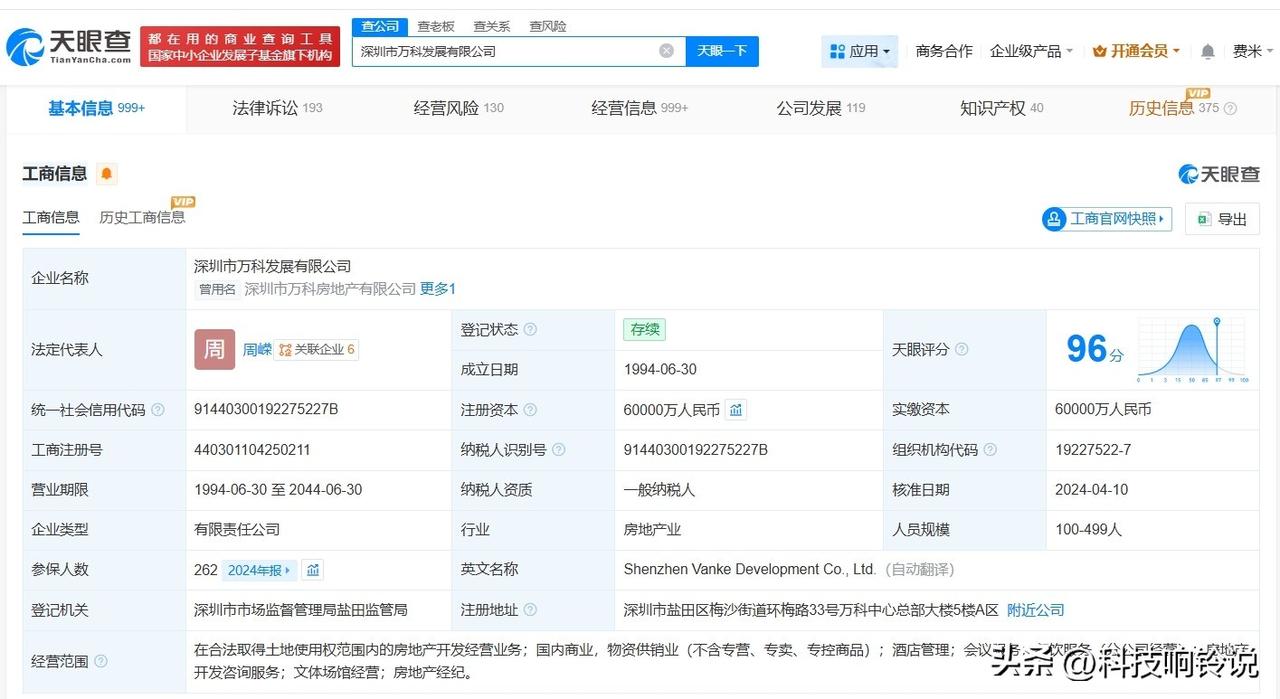
Task: Open 经营风险 130 tab
Action: [459, 108]
